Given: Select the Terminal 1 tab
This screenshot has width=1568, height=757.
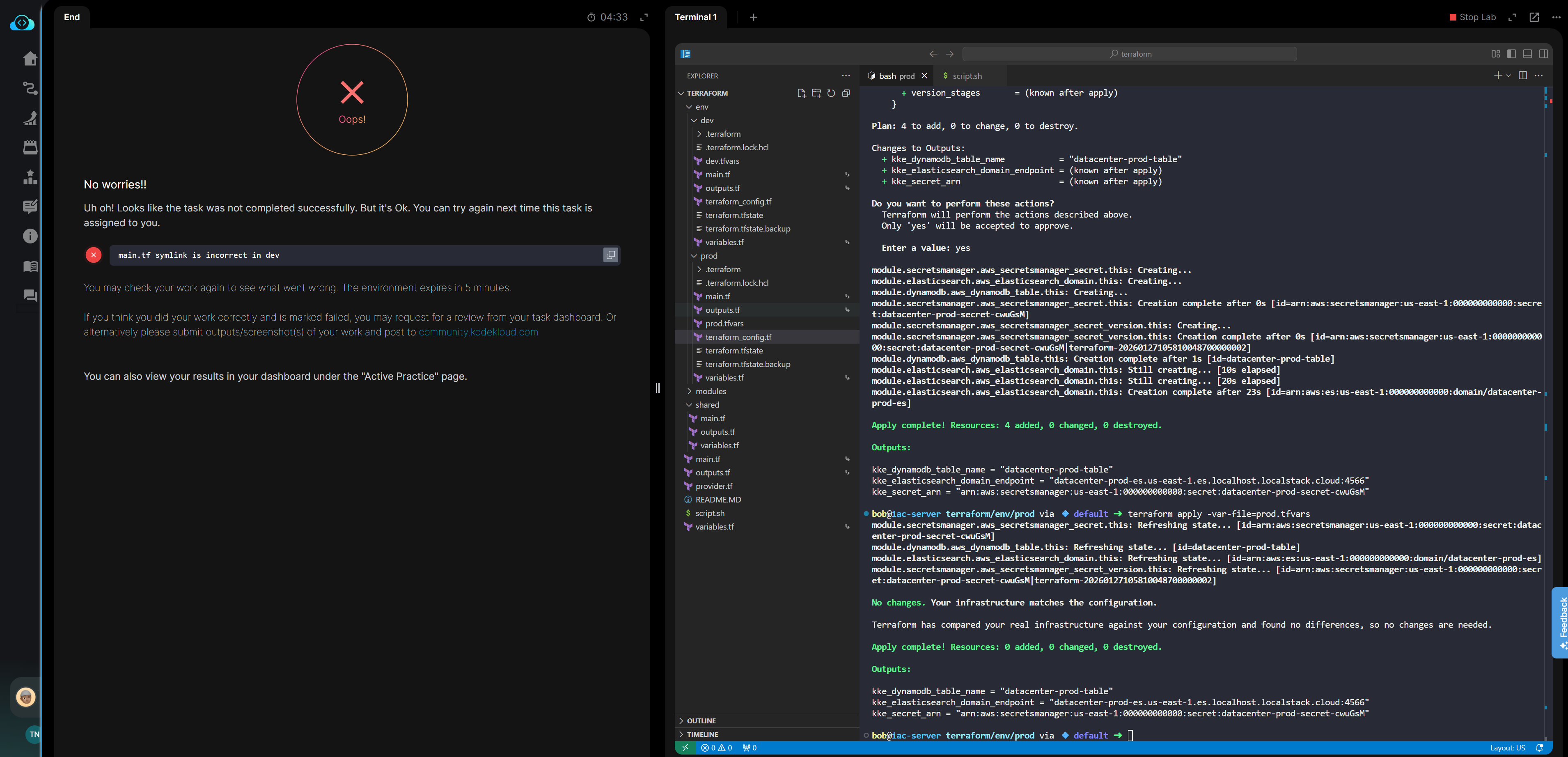Looking at the screenshot, I should (696, 17).
